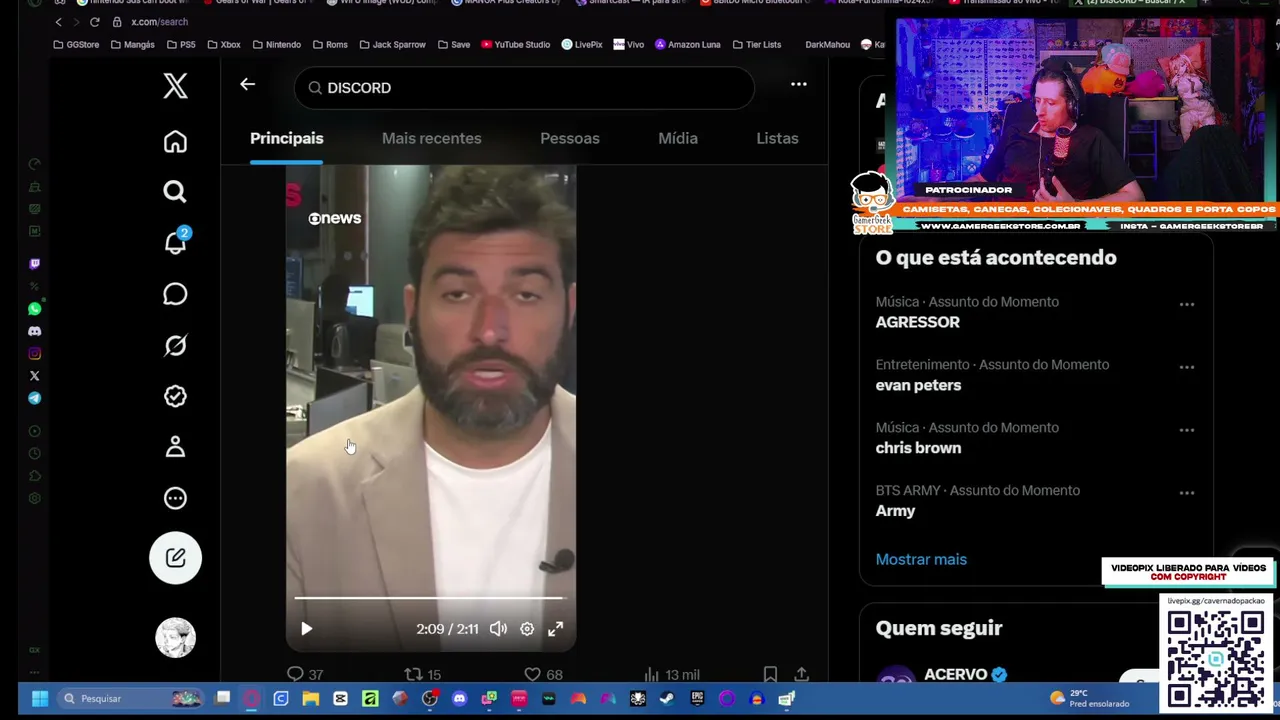Open WhatsApp in browser sidebar
Viewport: 1280px width, 720px height.
[x=35, y=309]
